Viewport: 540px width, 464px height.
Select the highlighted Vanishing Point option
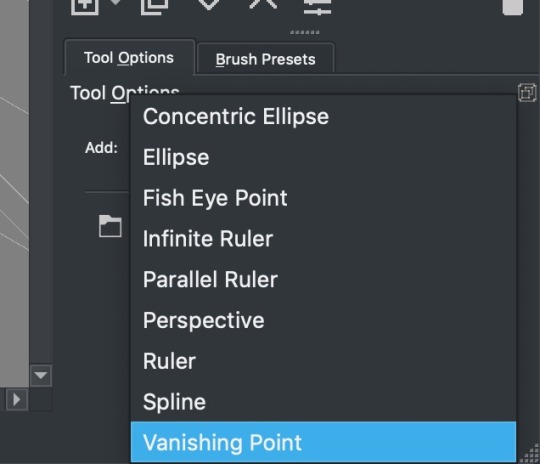pyautogui.click(x=323, y=442)
